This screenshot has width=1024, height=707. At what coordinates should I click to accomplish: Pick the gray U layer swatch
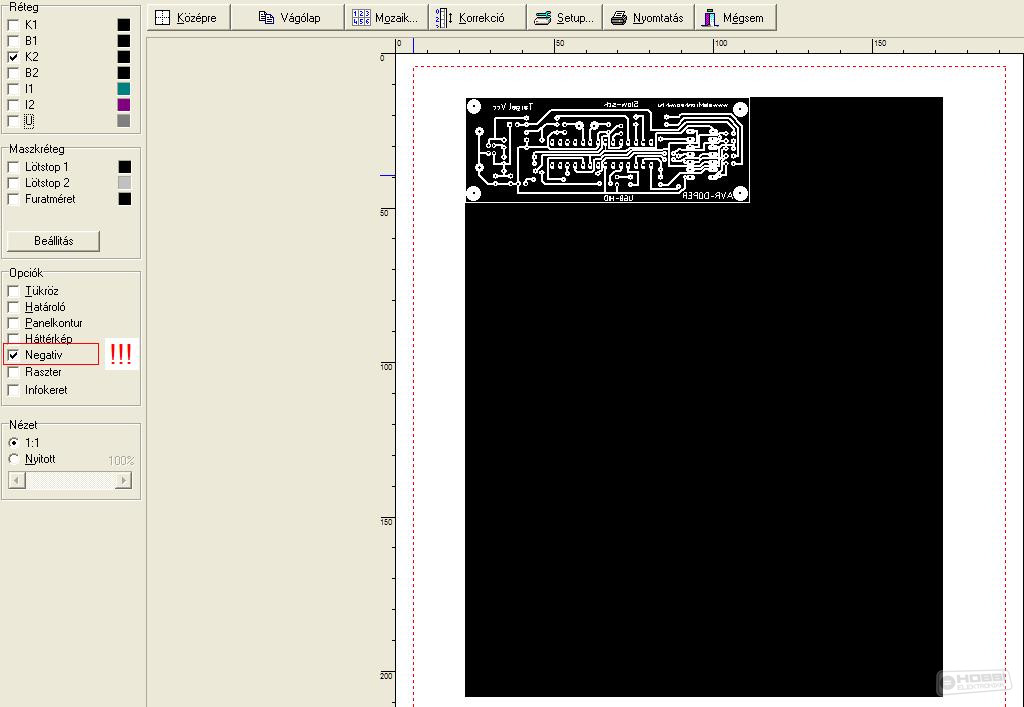[123, 121]
